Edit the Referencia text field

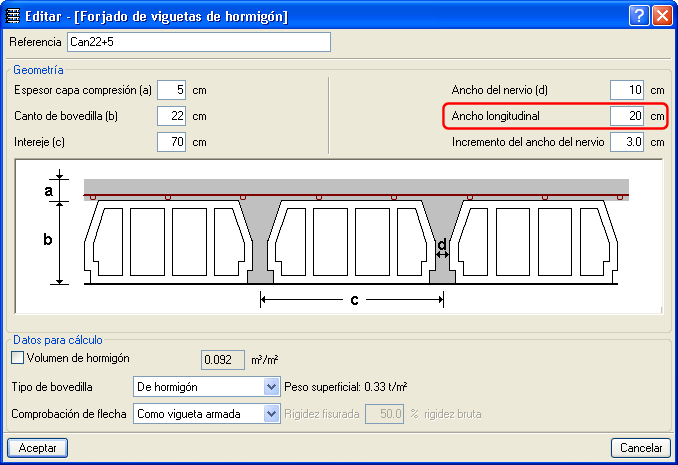pyautogui.click(x=197, y=42)
